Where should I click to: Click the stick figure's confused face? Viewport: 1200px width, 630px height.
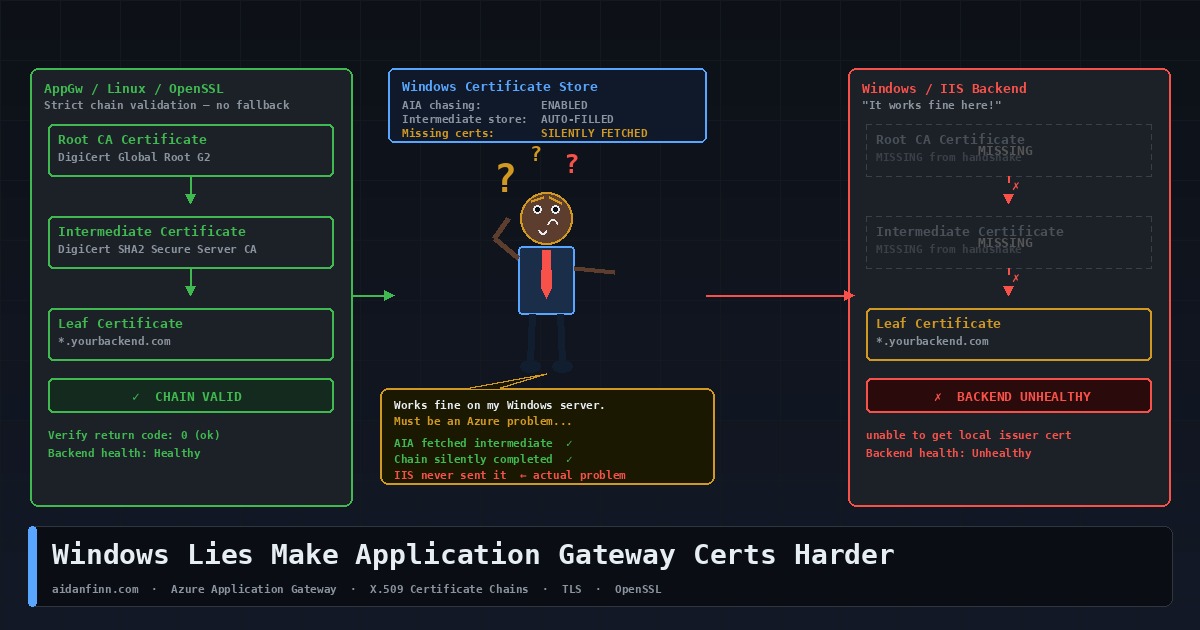546,219
